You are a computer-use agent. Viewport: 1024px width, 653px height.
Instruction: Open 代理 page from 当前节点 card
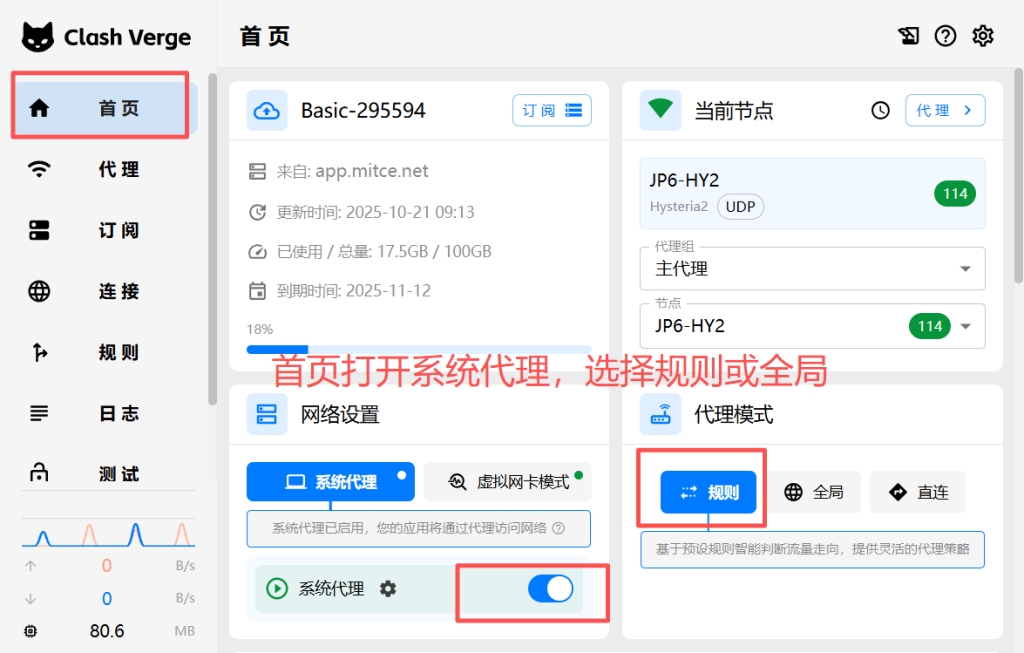click(x=944, y=110)
